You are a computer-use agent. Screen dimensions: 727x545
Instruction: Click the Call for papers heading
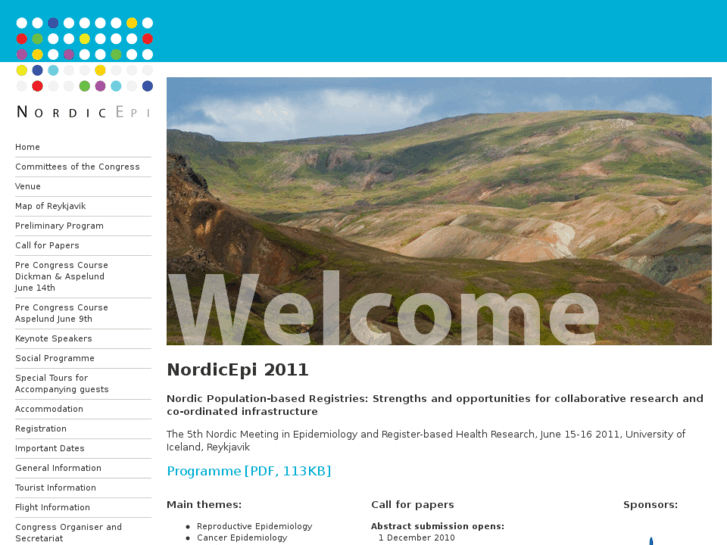point(413,505)
